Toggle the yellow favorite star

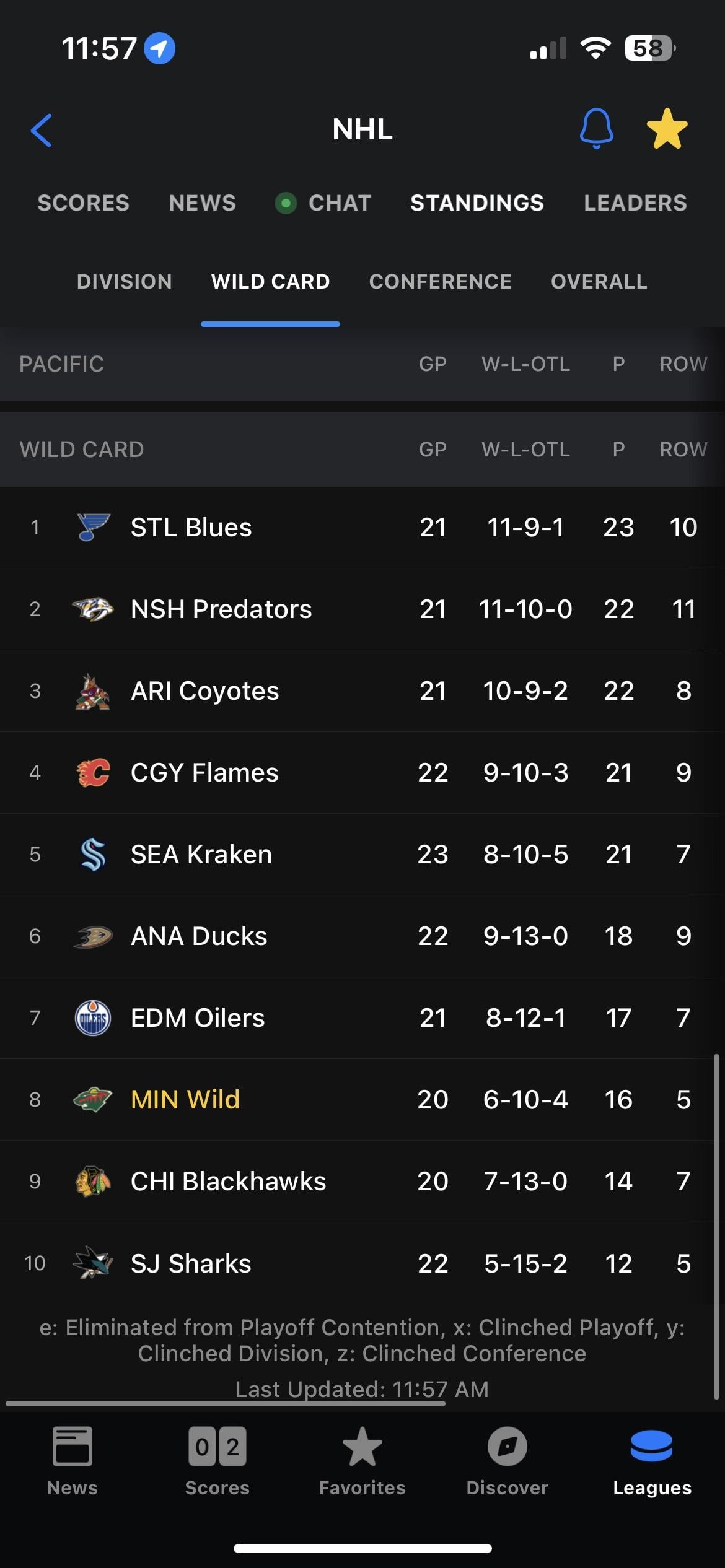tap(667, 129)
